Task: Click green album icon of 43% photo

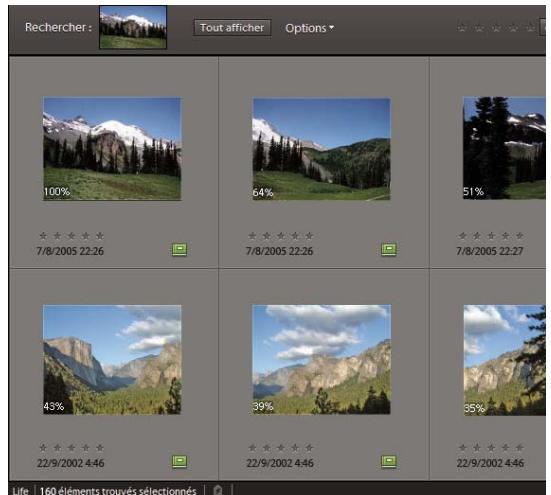Action: (180, 461)
